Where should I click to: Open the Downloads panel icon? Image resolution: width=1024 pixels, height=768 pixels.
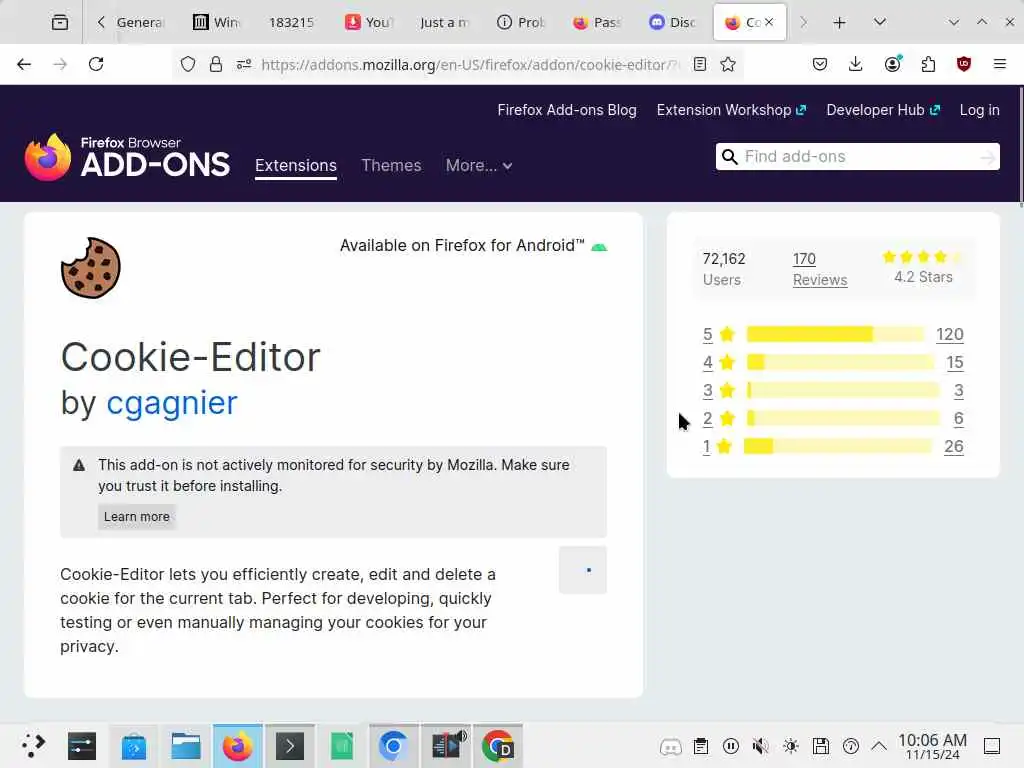pos(856,64)
